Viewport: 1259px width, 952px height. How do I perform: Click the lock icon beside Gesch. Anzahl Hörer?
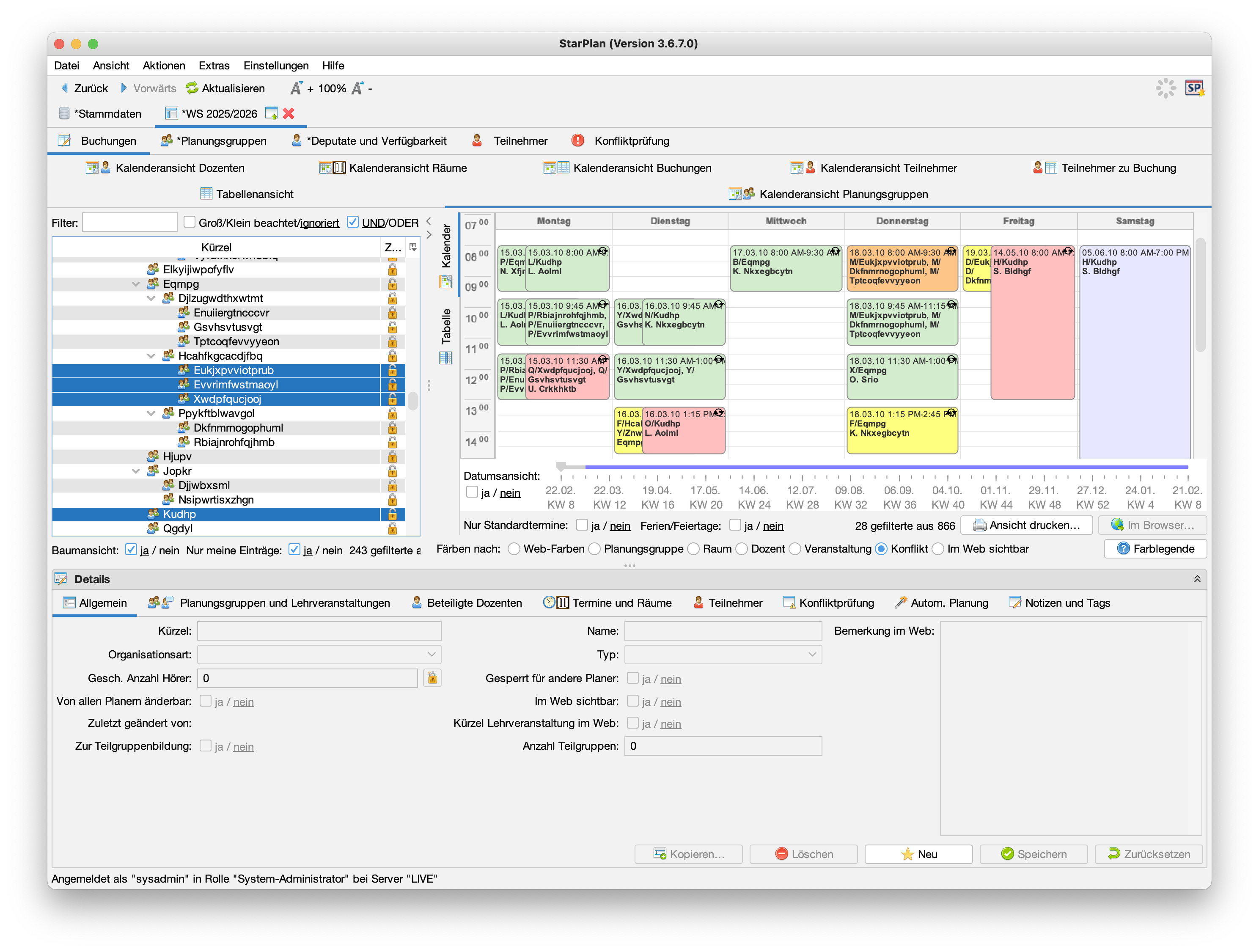(x=432, y=678)
